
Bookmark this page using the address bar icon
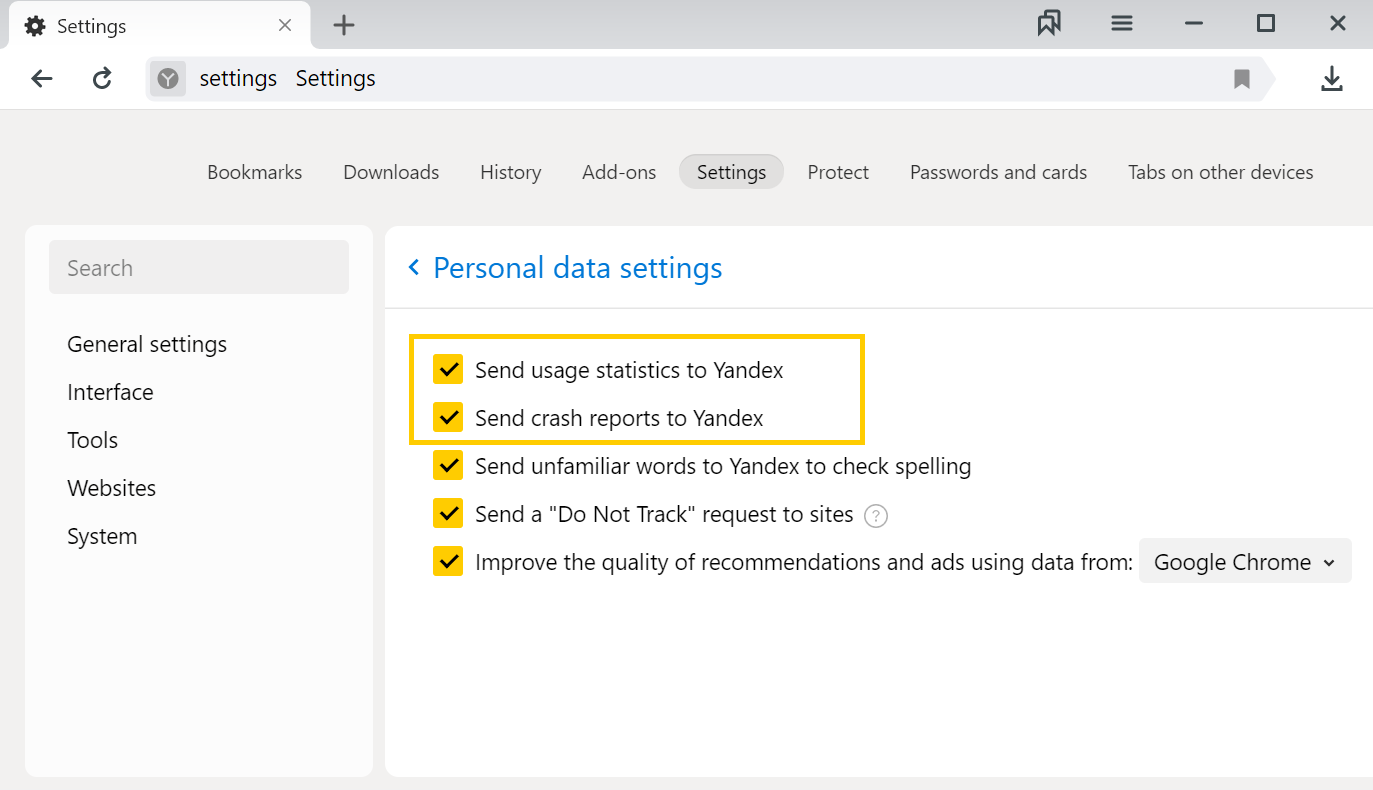1242,79
